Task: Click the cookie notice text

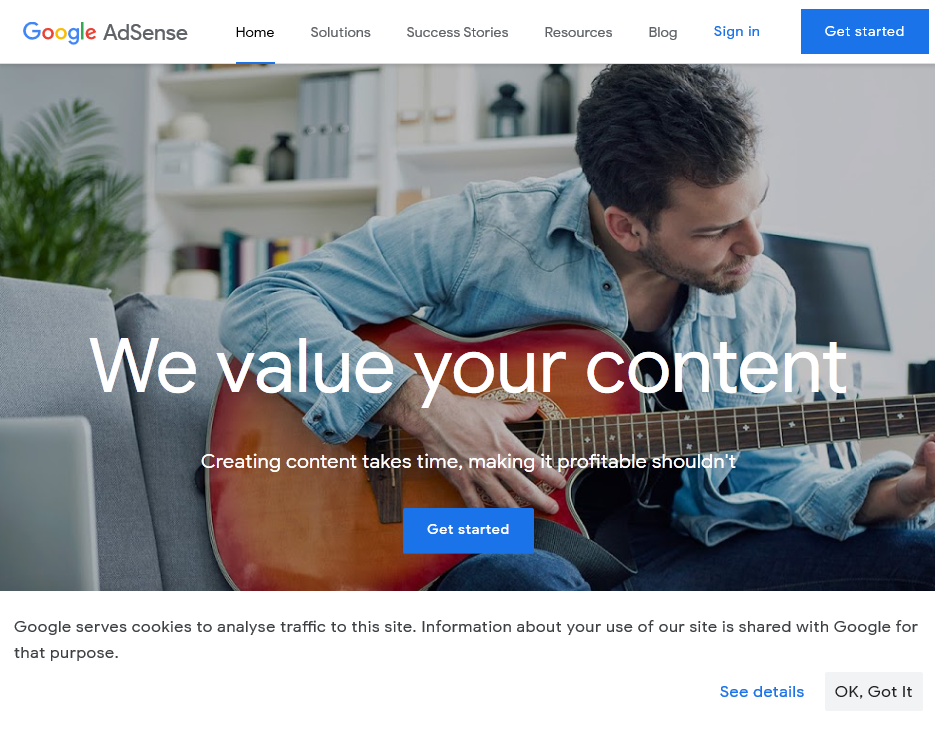Action: tap(465, 639)
